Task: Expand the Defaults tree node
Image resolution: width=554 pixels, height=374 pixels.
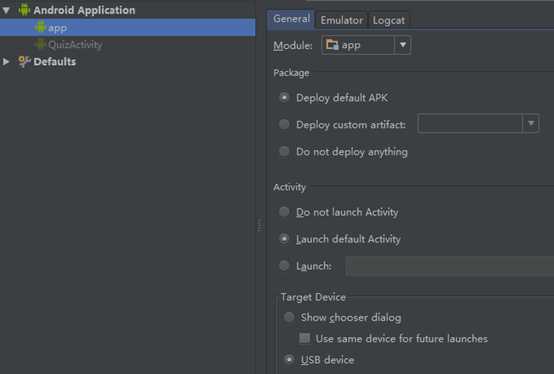Action: pos(6,62)
